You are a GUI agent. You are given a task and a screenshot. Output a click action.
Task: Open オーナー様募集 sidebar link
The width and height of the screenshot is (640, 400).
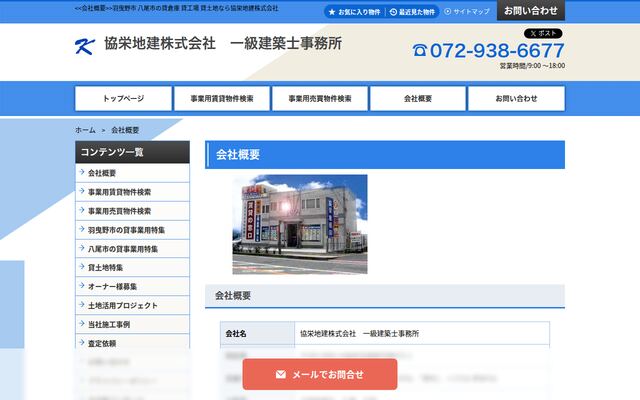132,286
